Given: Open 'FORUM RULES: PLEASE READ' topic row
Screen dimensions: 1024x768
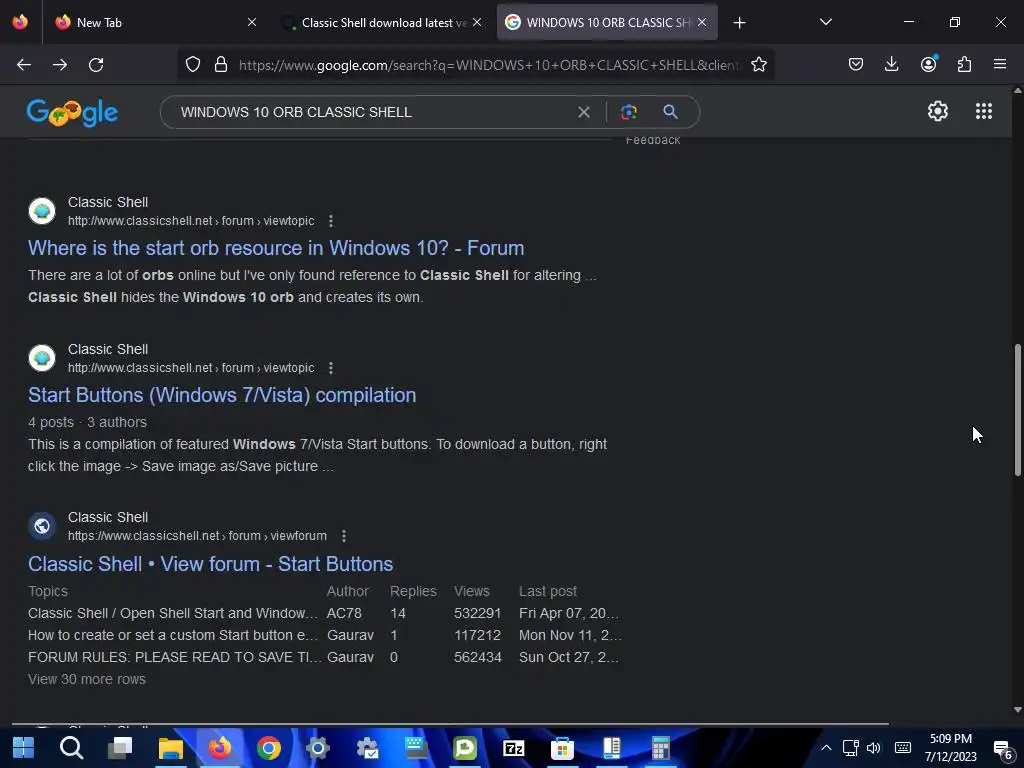Looking at the screenshot, I should click(x=174, y=658).
